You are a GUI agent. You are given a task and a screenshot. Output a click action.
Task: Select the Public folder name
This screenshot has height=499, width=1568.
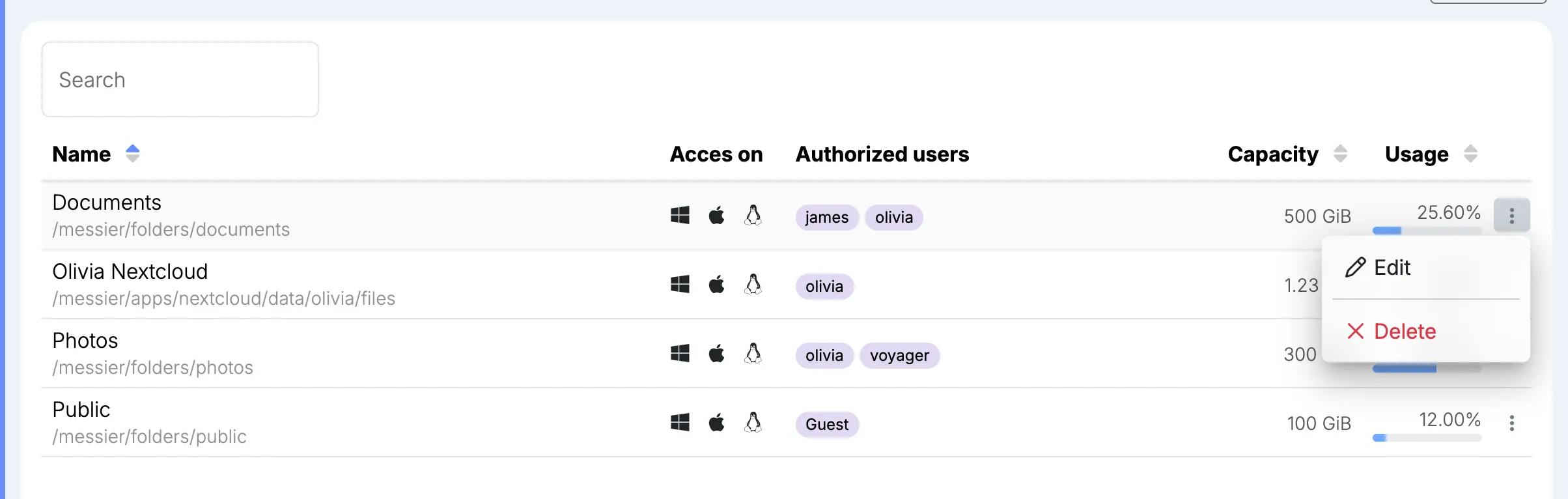[81, 410]
